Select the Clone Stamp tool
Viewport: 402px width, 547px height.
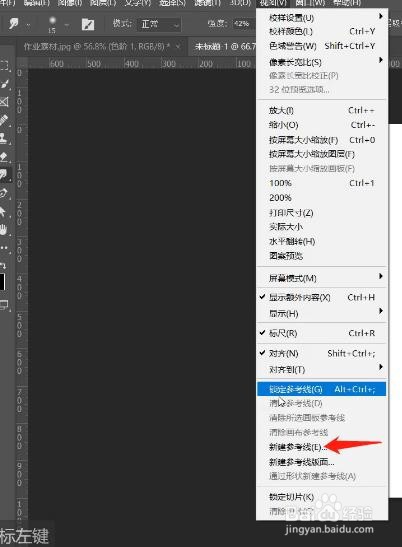[4, 138]
